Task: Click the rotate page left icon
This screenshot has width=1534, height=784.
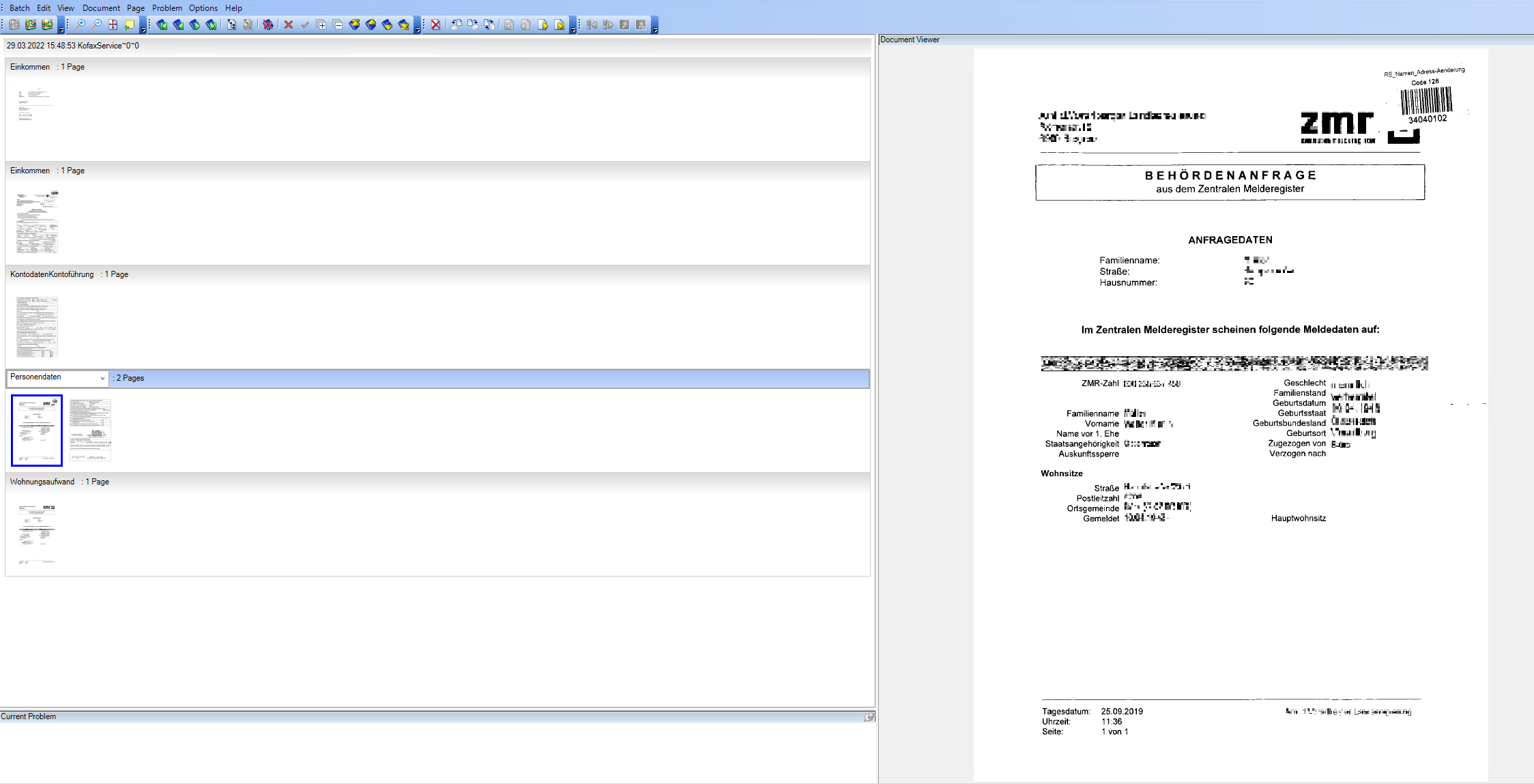Action: pyautogui.click(x=457, y=25)
